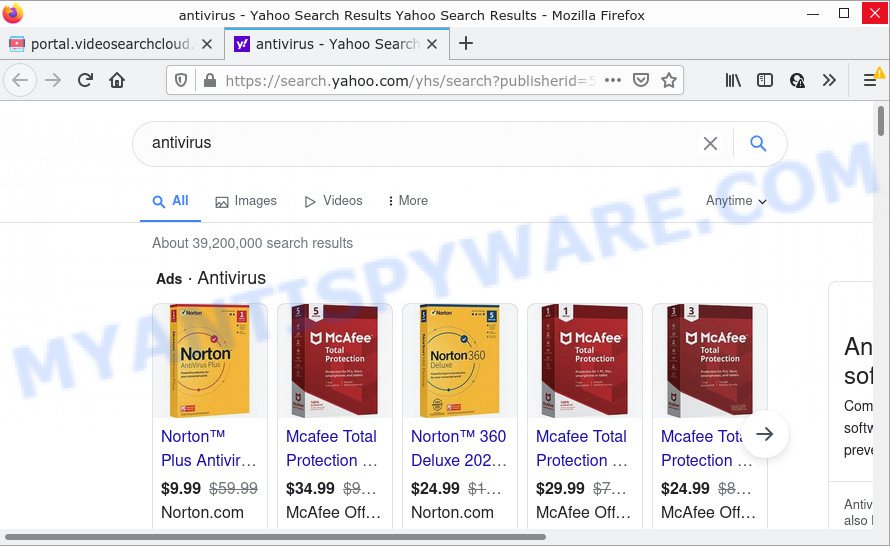Close the portal.videosearchcloud tab
This screenshot has width=890, height=546.
(207, 44)
